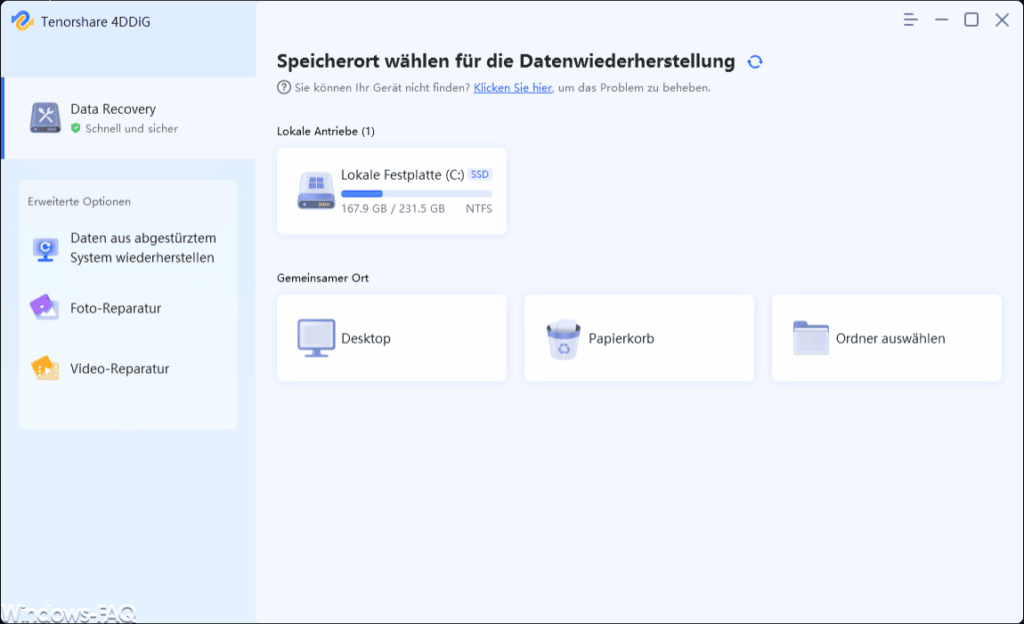Click the Video-Reparatur orange icon
The width and height of the screenshot is (1024, 624).
pos(44,368)
